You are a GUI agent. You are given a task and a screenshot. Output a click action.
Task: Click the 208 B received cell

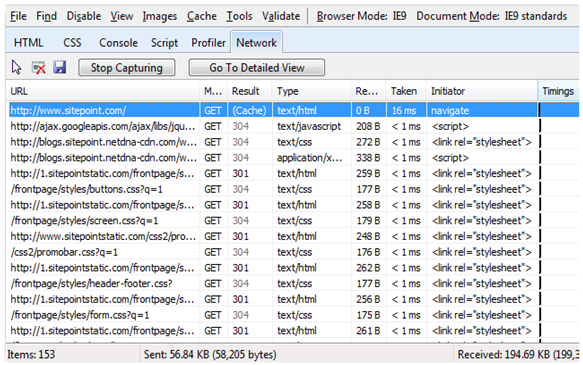point(368,126)
